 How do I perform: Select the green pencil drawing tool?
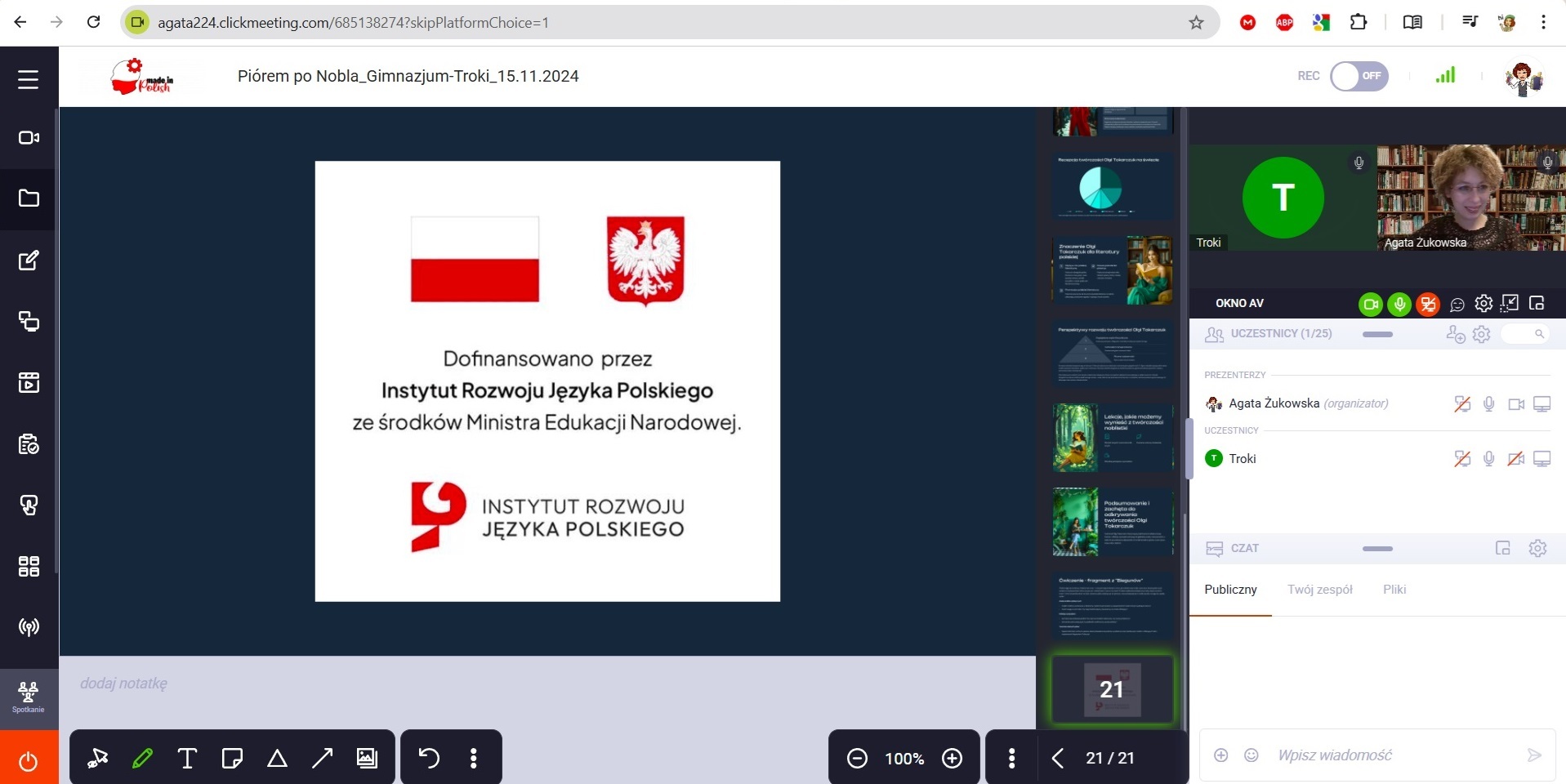coord(142,759)
